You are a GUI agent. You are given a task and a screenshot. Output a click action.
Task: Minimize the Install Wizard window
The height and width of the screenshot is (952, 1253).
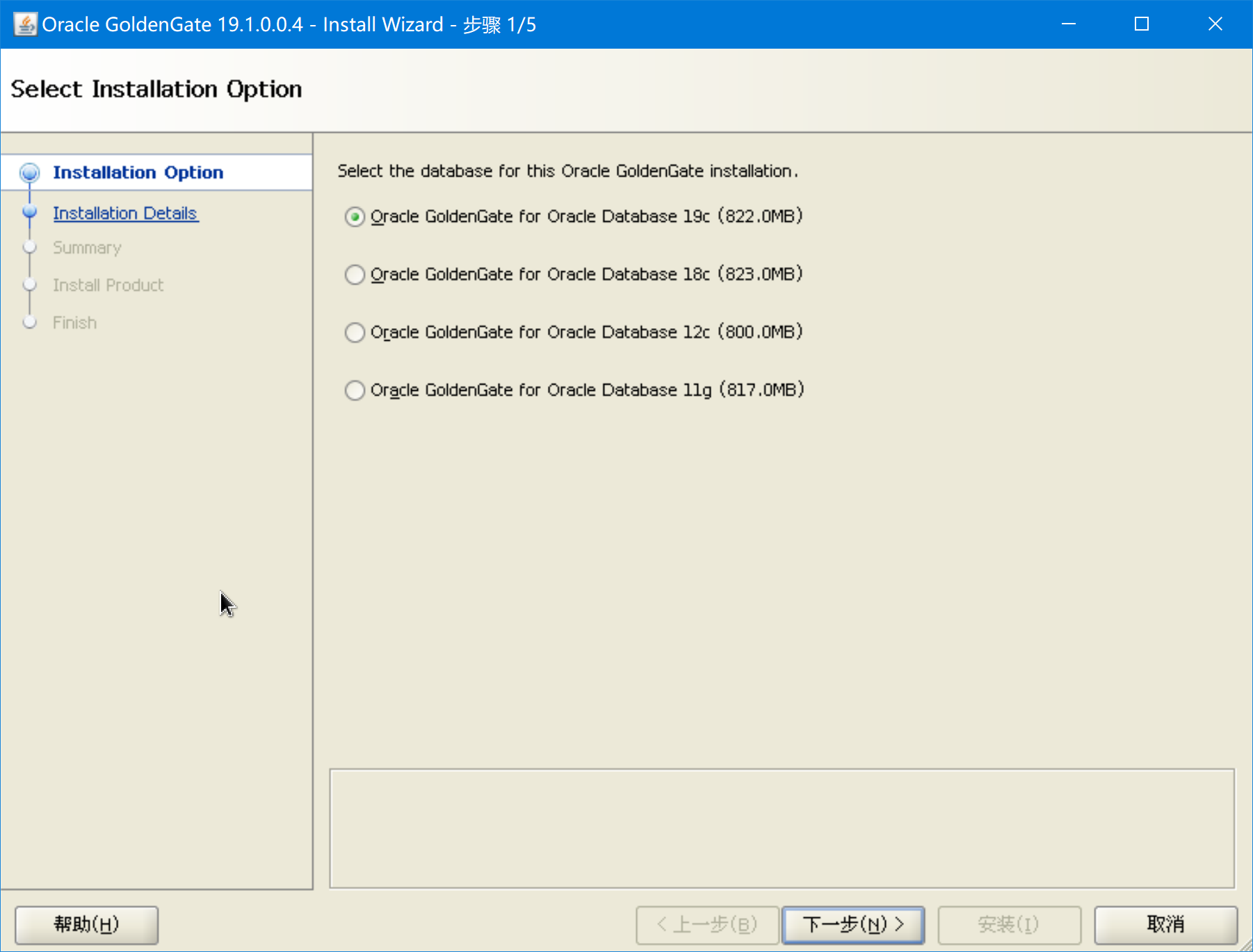click(1069, 24)
